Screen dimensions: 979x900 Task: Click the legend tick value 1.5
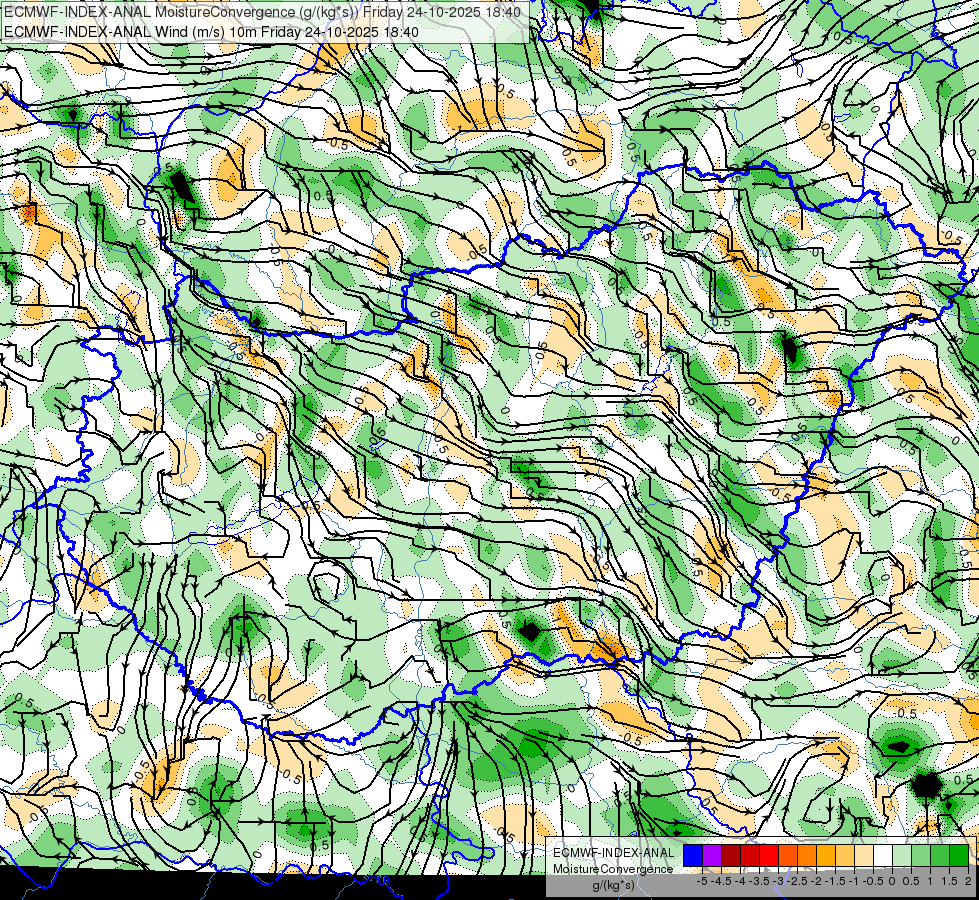pyautogui.click(x=949, y=881)
